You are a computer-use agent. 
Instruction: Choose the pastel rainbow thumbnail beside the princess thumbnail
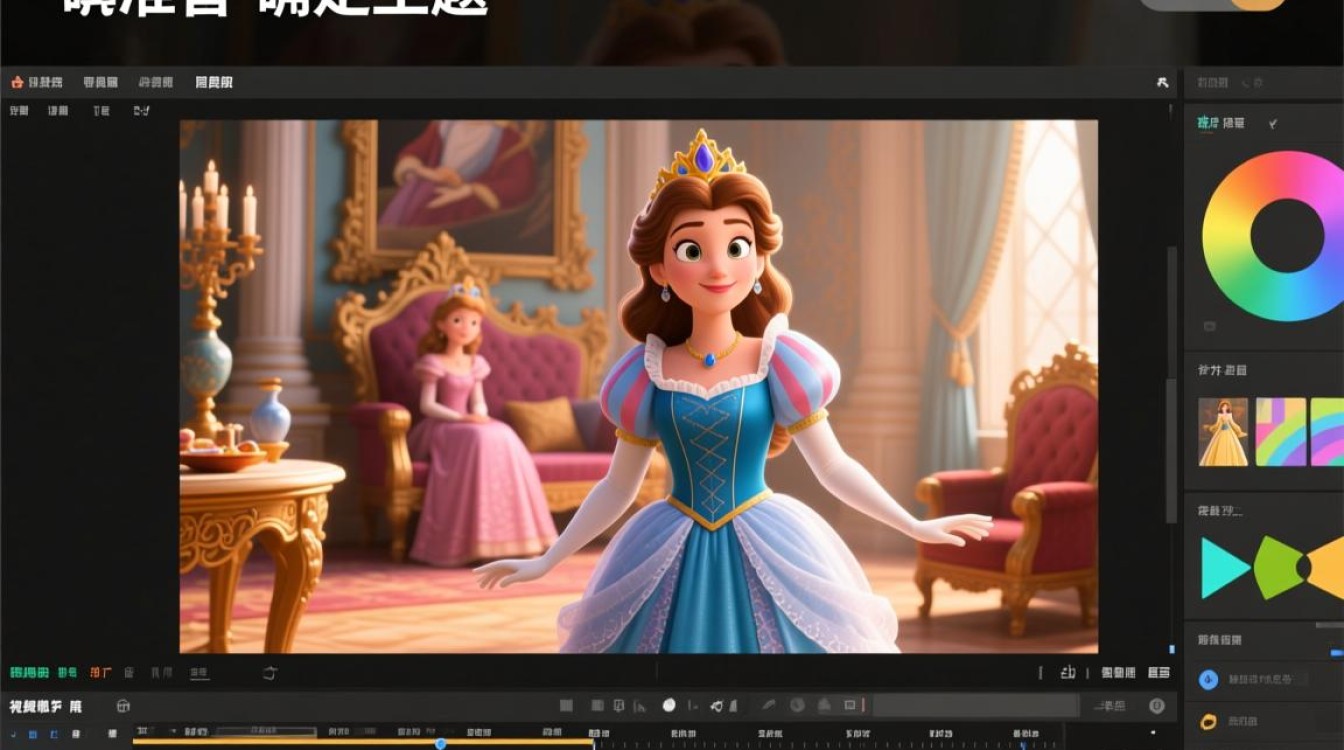coord(1281,432)
